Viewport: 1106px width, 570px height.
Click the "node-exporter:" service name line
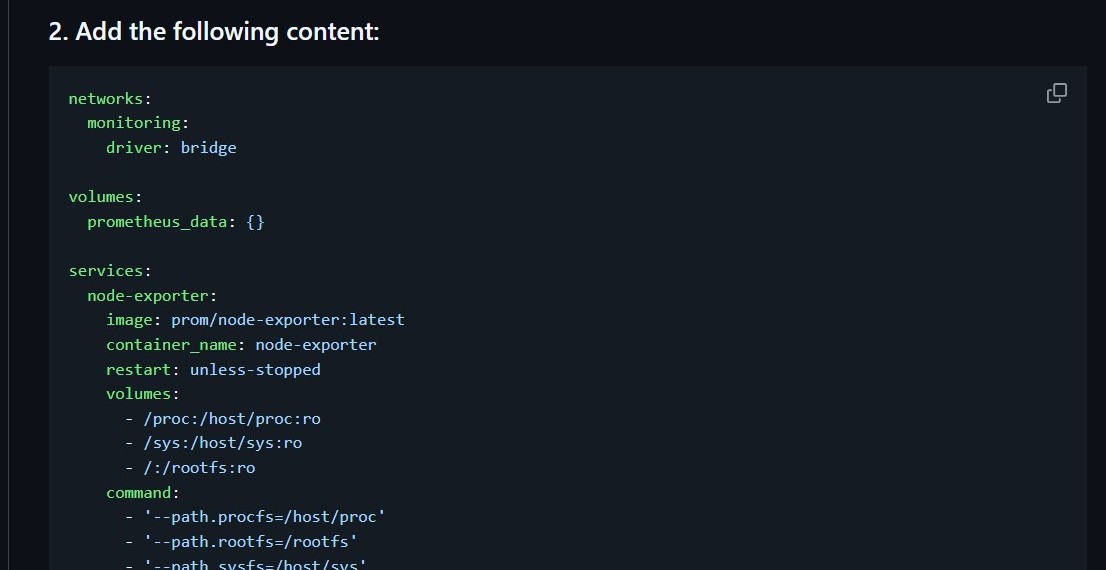coord(152,296)
